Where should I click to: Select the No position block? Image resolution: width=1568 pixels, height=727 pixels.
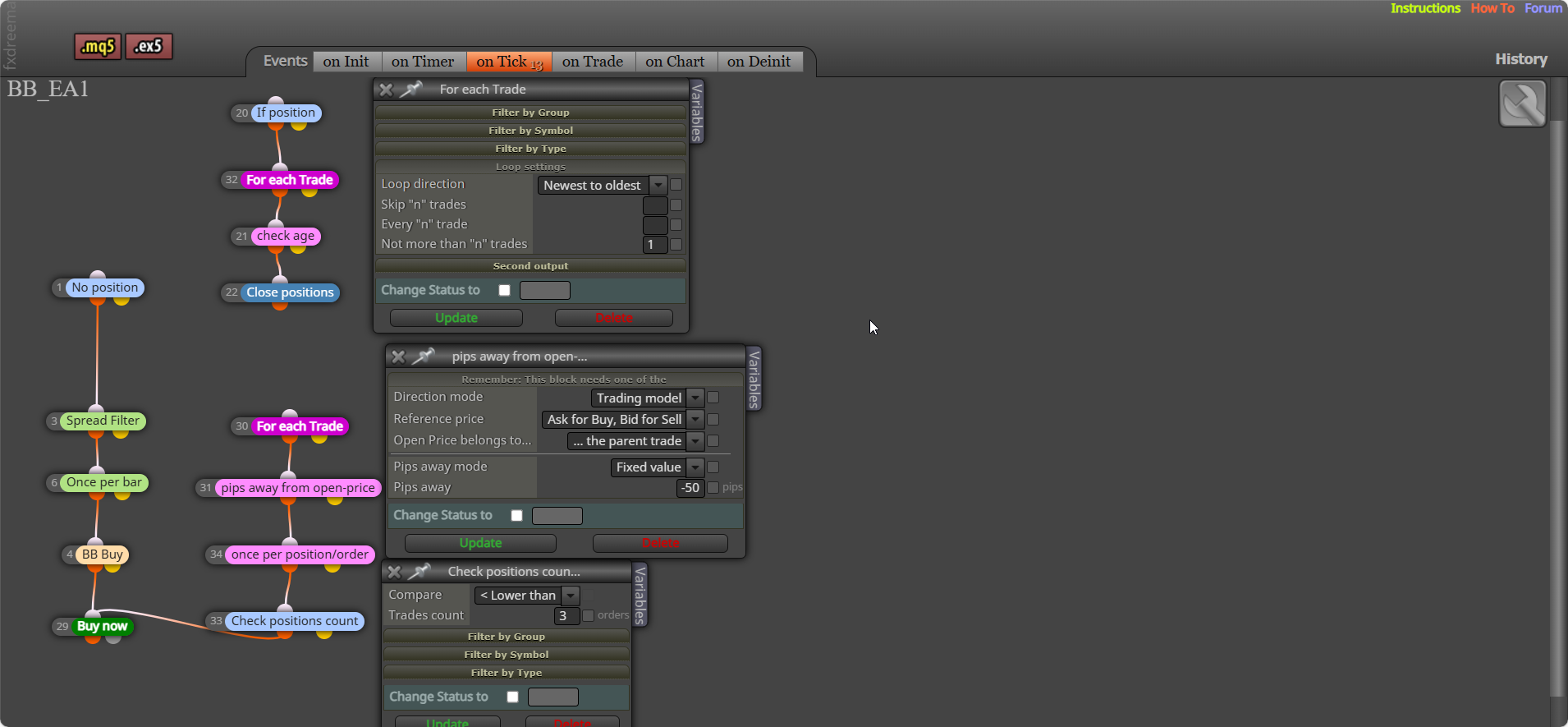(104, 288)
